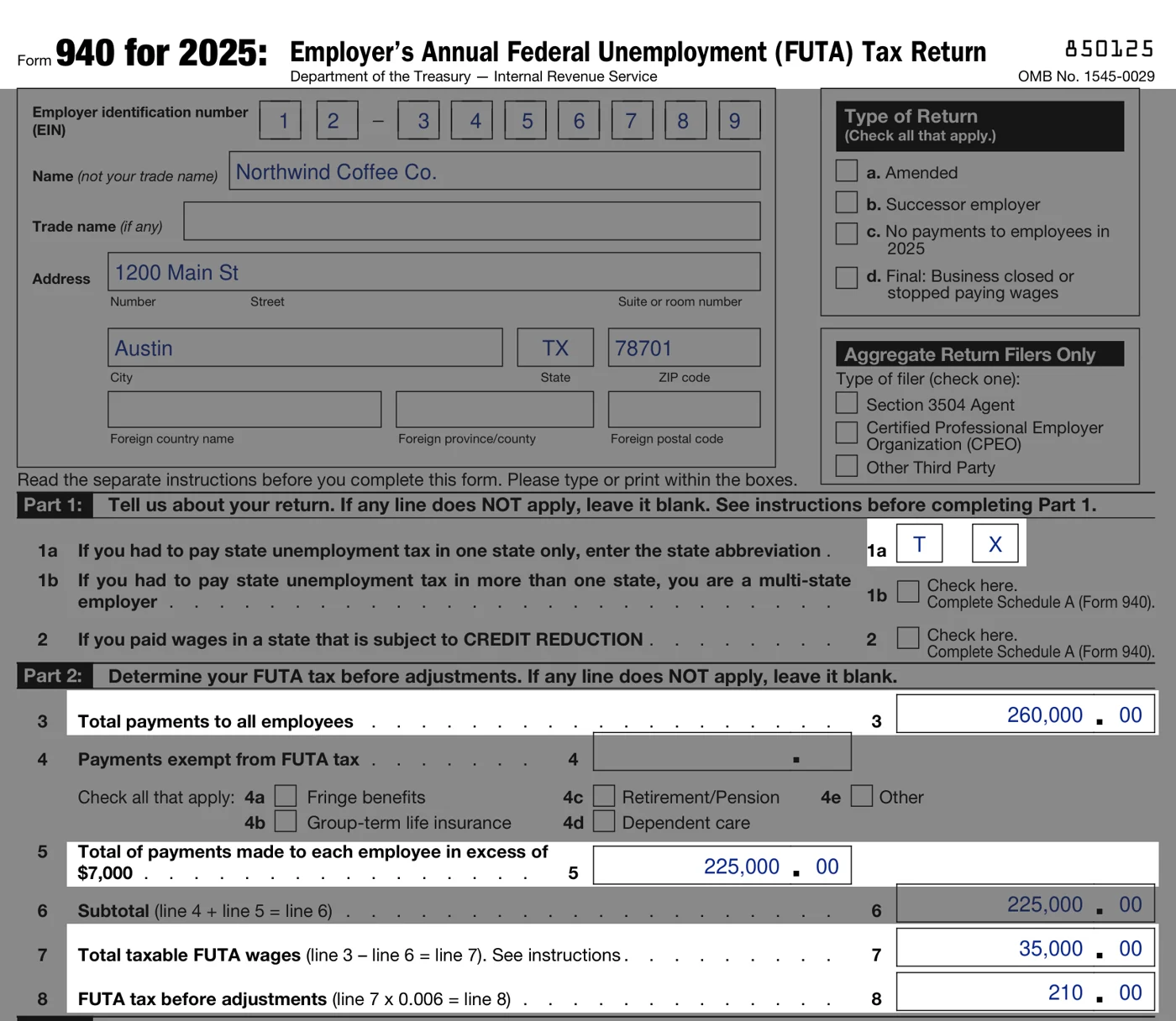Check 4c Retirement/Pension box
1176x1021 pixels.
(604, 796)
